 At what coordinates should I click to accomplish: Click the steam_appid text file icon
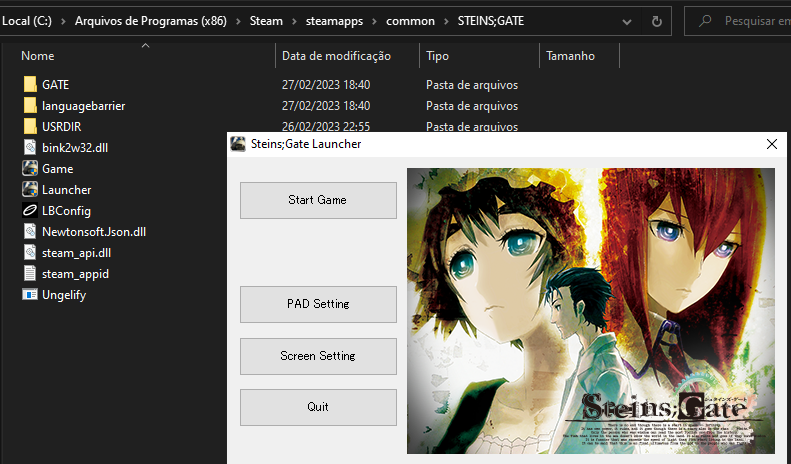(30, 273)
